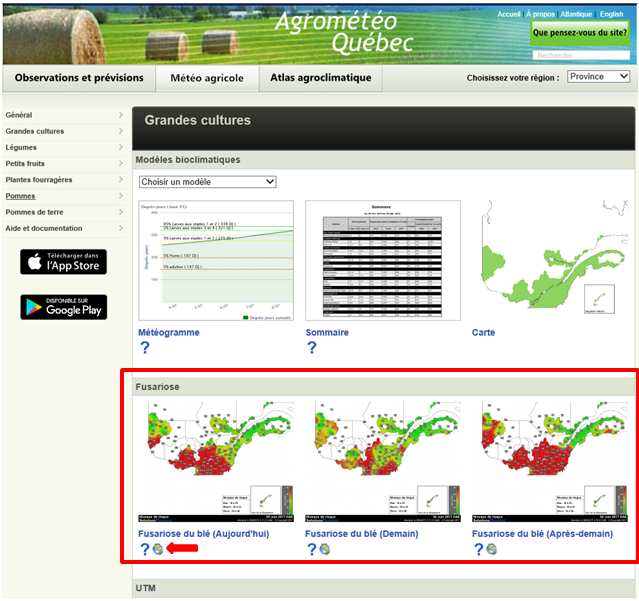Switch to Observations et prévisions tab

(x=79, y=78)
